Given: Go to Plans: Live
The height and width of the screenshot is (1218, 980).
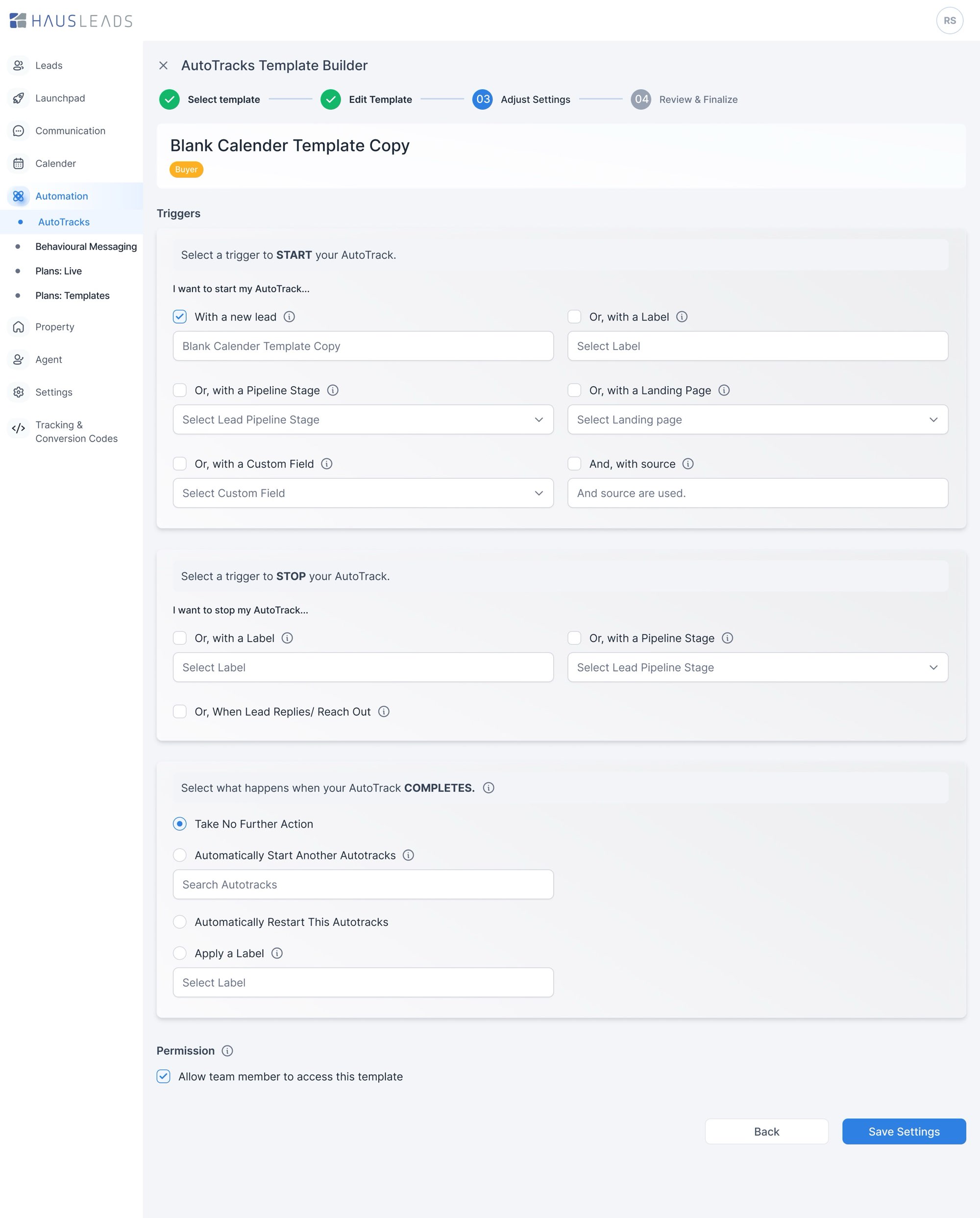Looking at the screenshot, I should (x=58, y=271).
